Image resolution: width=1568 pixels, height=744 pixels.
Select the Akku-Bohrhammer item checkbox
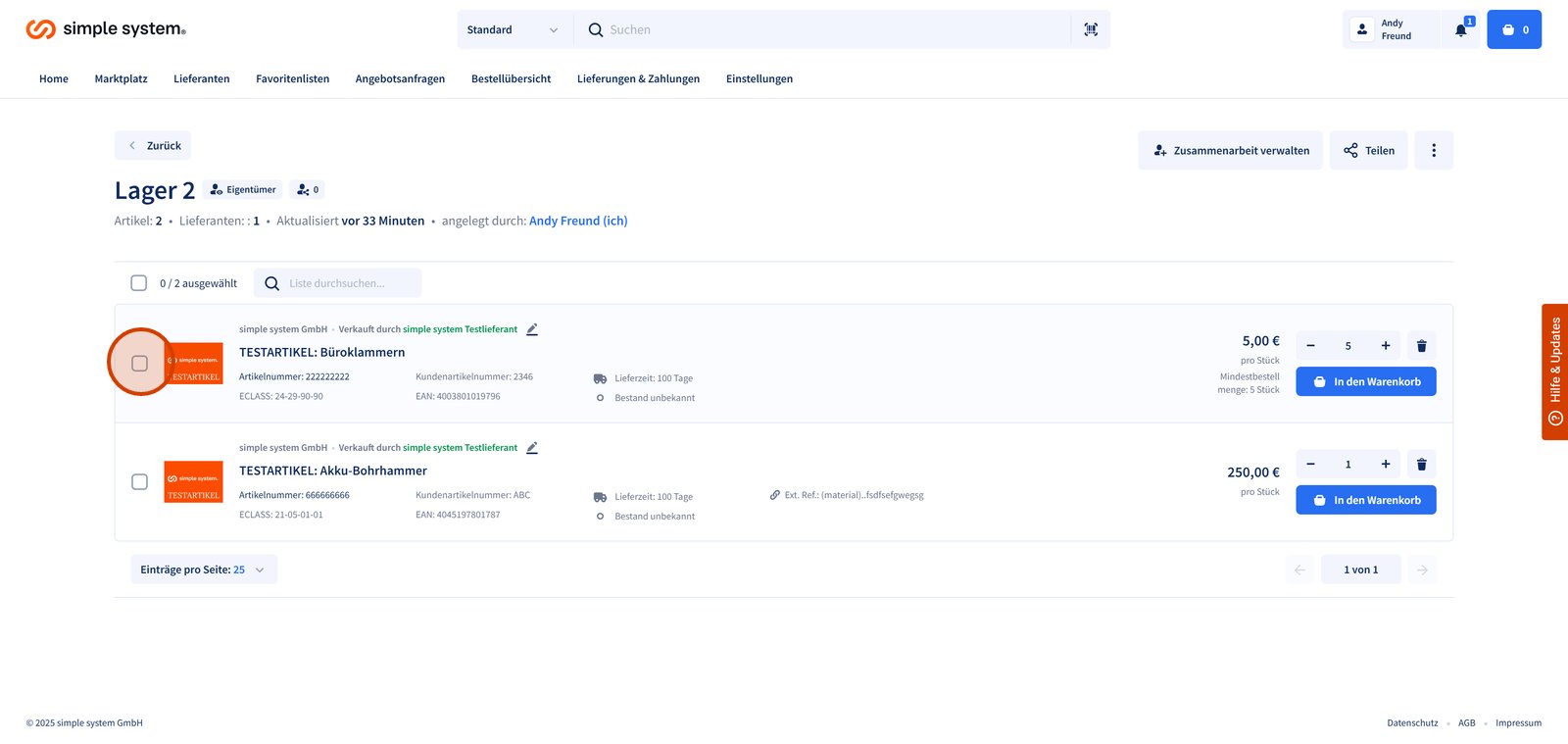[140, 482]
